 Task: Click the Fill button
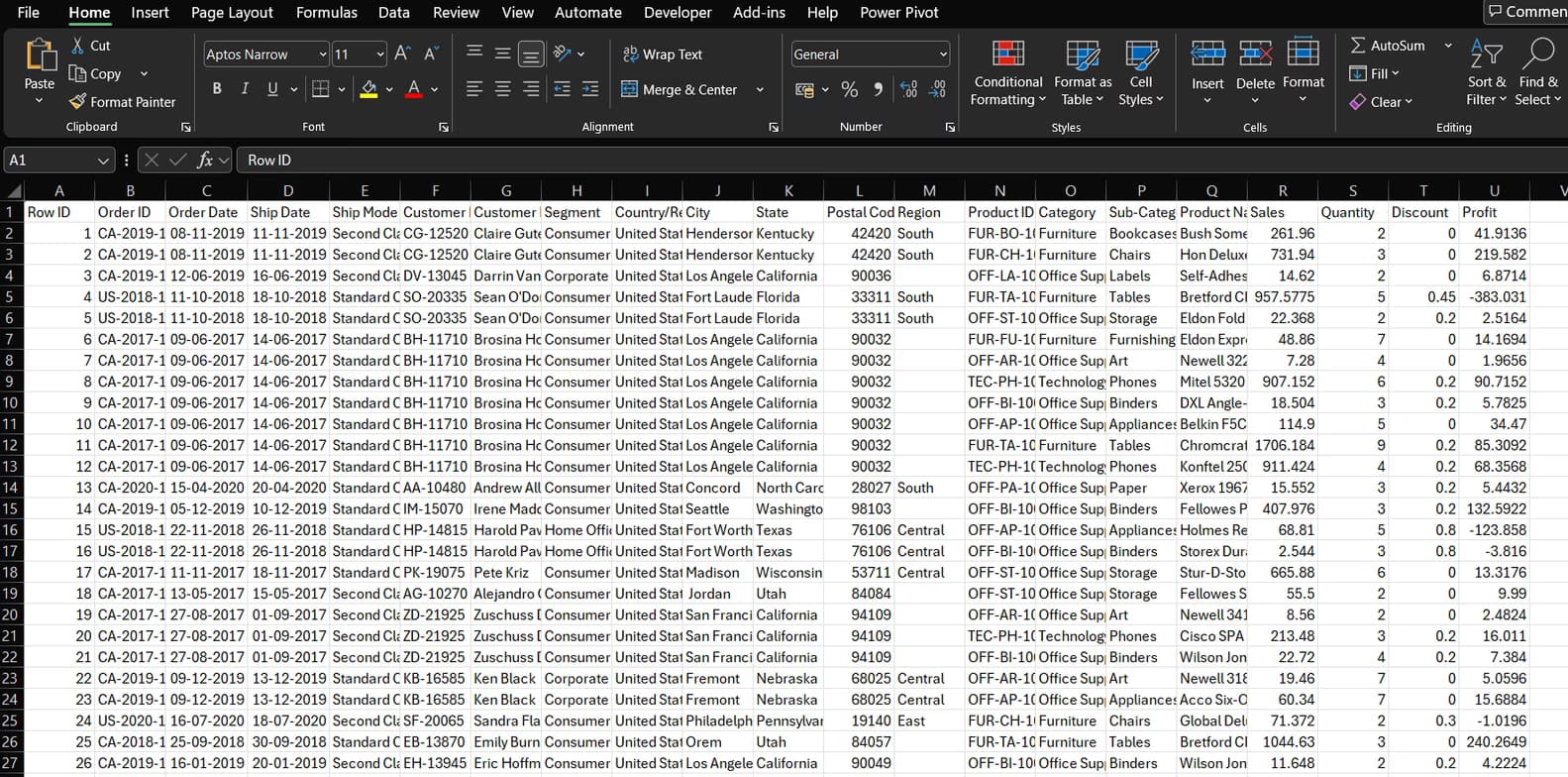(x=1374, y=73)
